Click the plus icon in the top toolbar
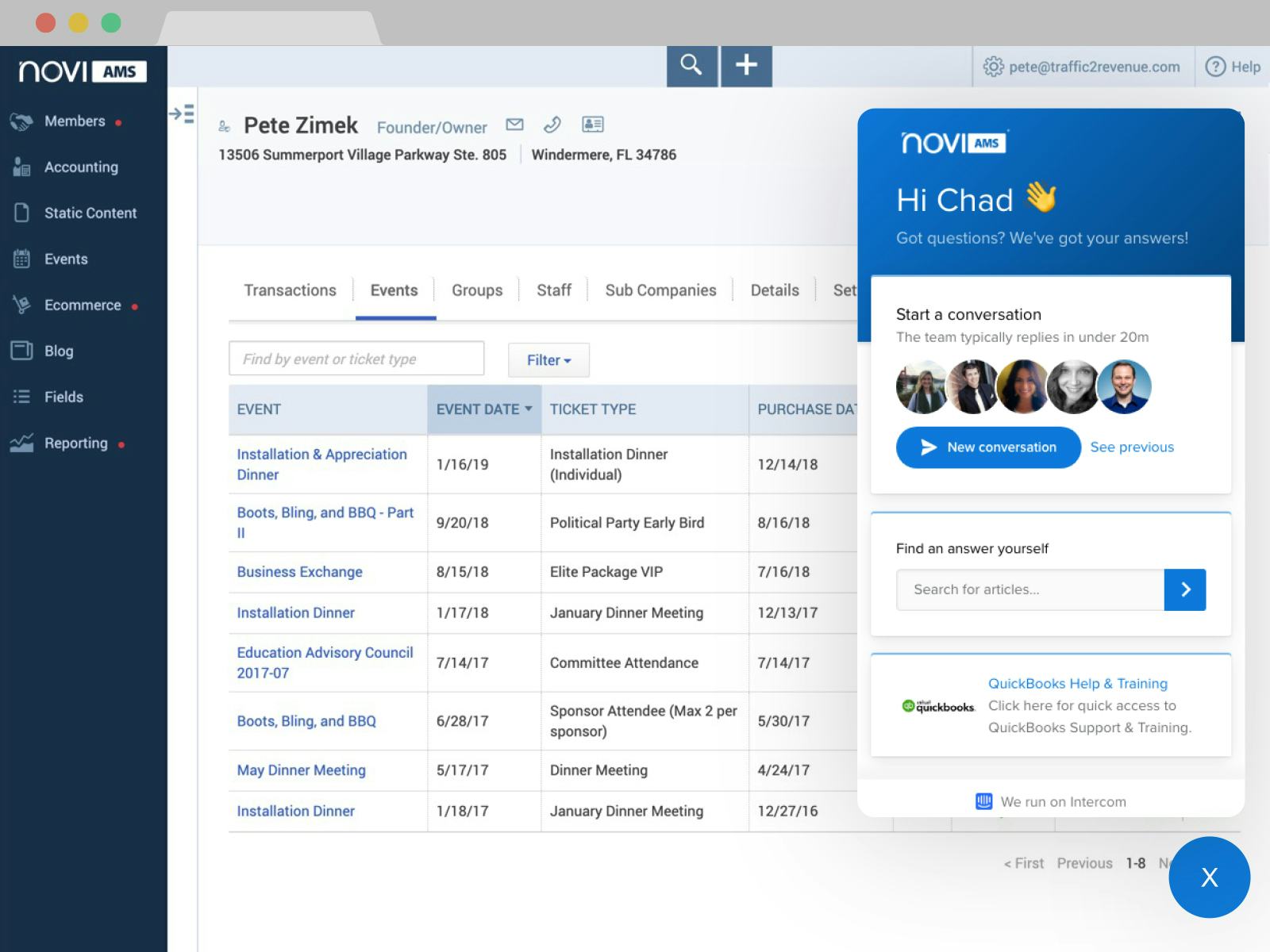Screen dimensions: 1270x952 (x=745, y=66)
